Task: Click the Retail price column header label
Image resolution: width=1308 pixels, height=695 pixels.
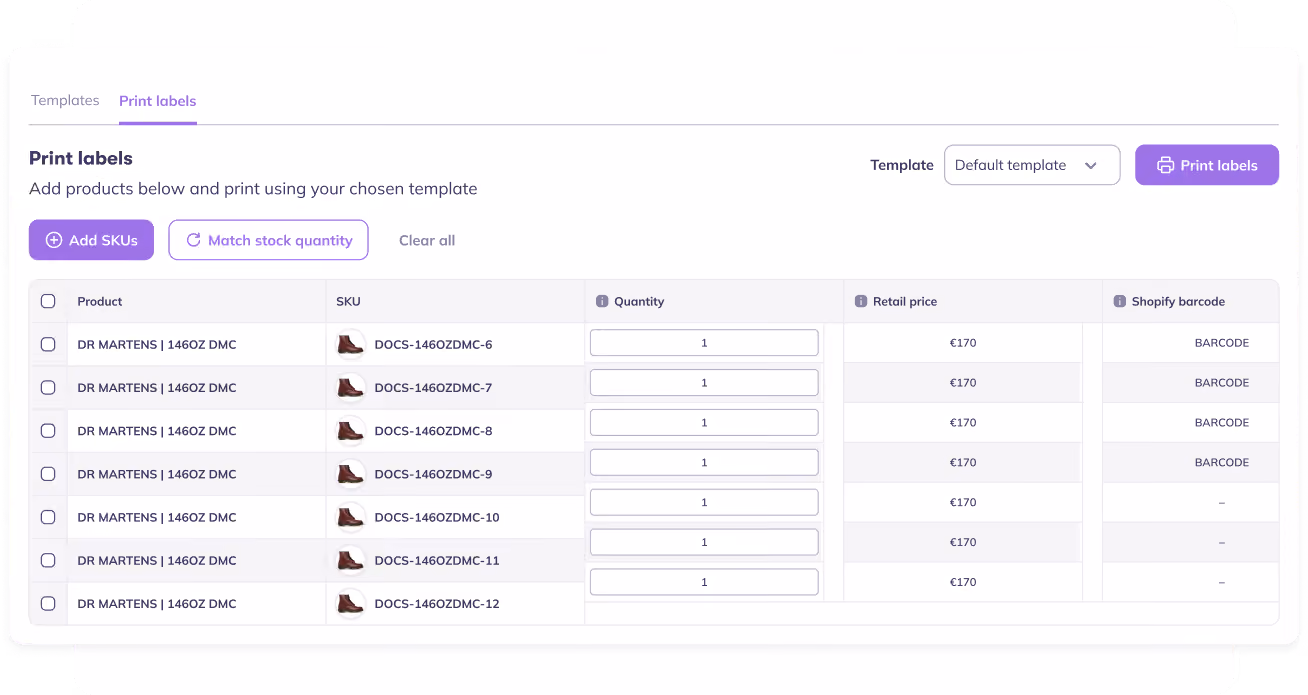Action: (905, 301)
